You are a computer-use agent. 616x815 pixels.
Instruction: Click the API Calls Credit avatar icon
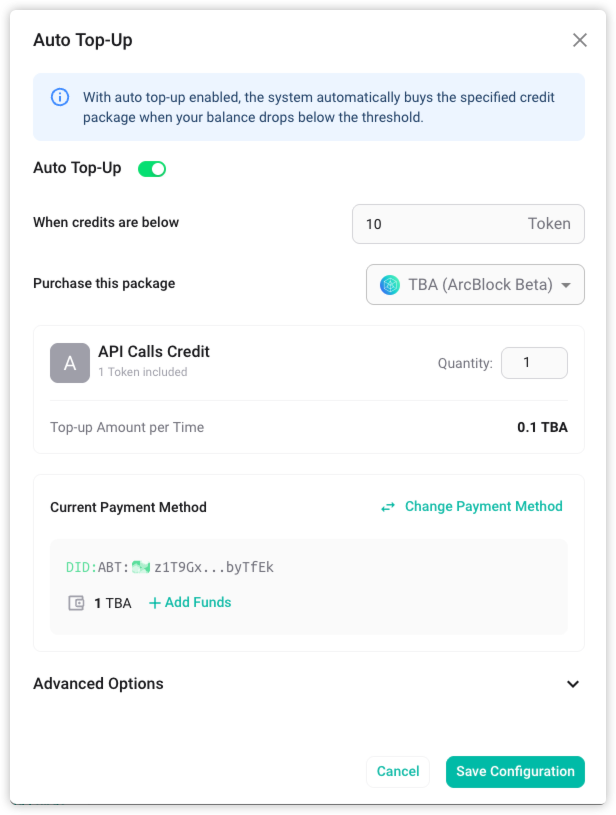click(x=70, y=363)
